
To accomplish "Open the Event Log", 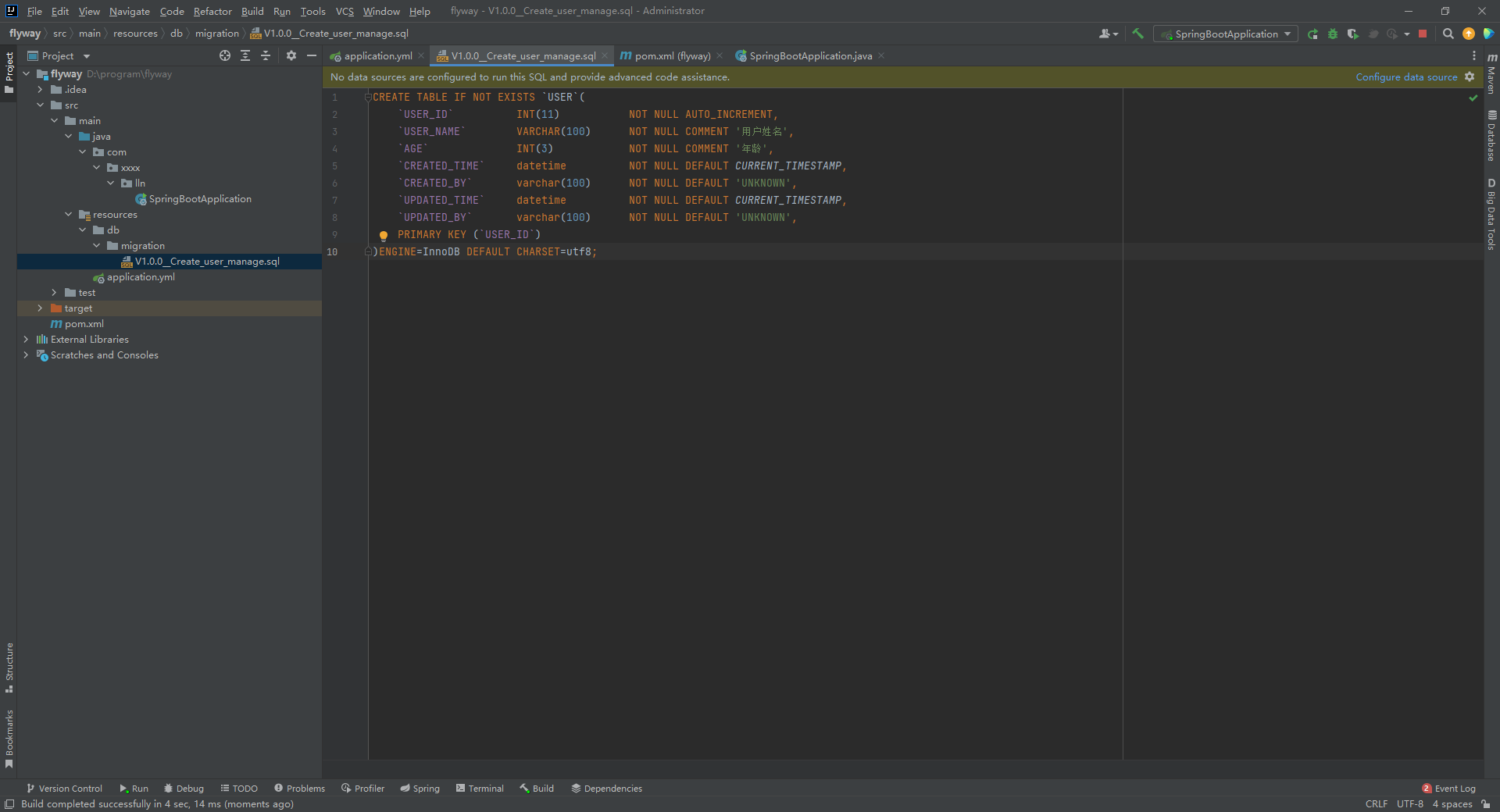I will tap(1455, 789).
